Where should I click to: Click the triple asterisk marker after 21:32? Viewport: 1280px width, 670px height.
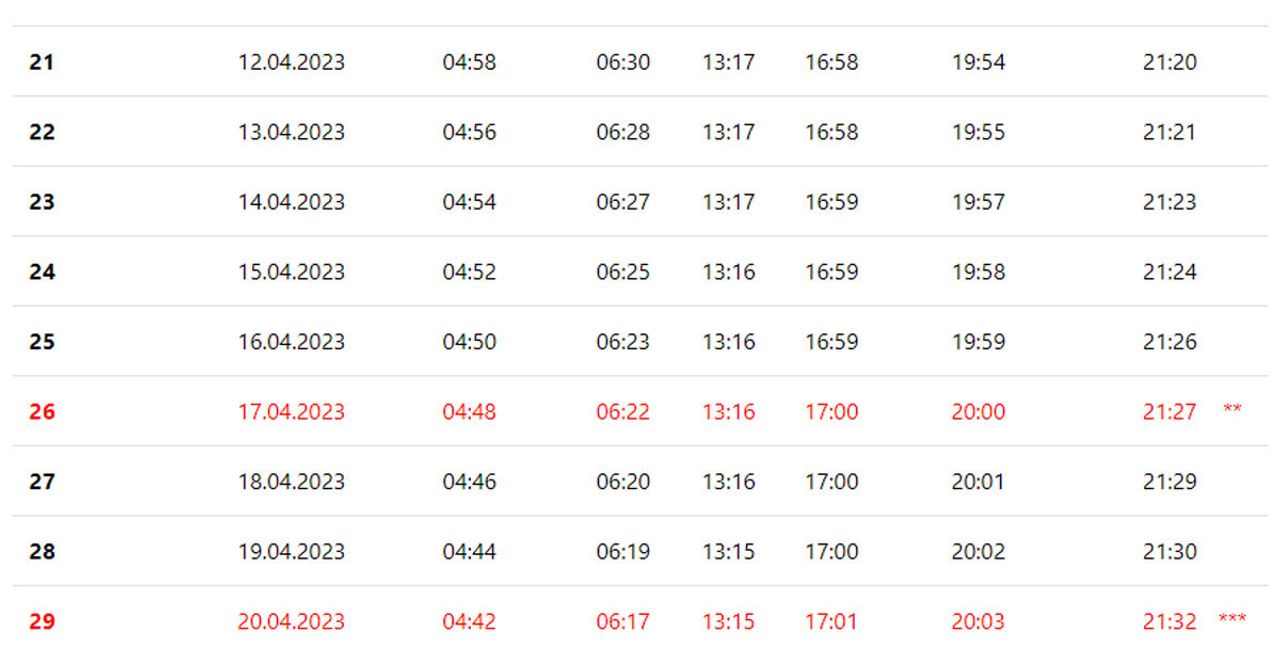point(1233,619)
